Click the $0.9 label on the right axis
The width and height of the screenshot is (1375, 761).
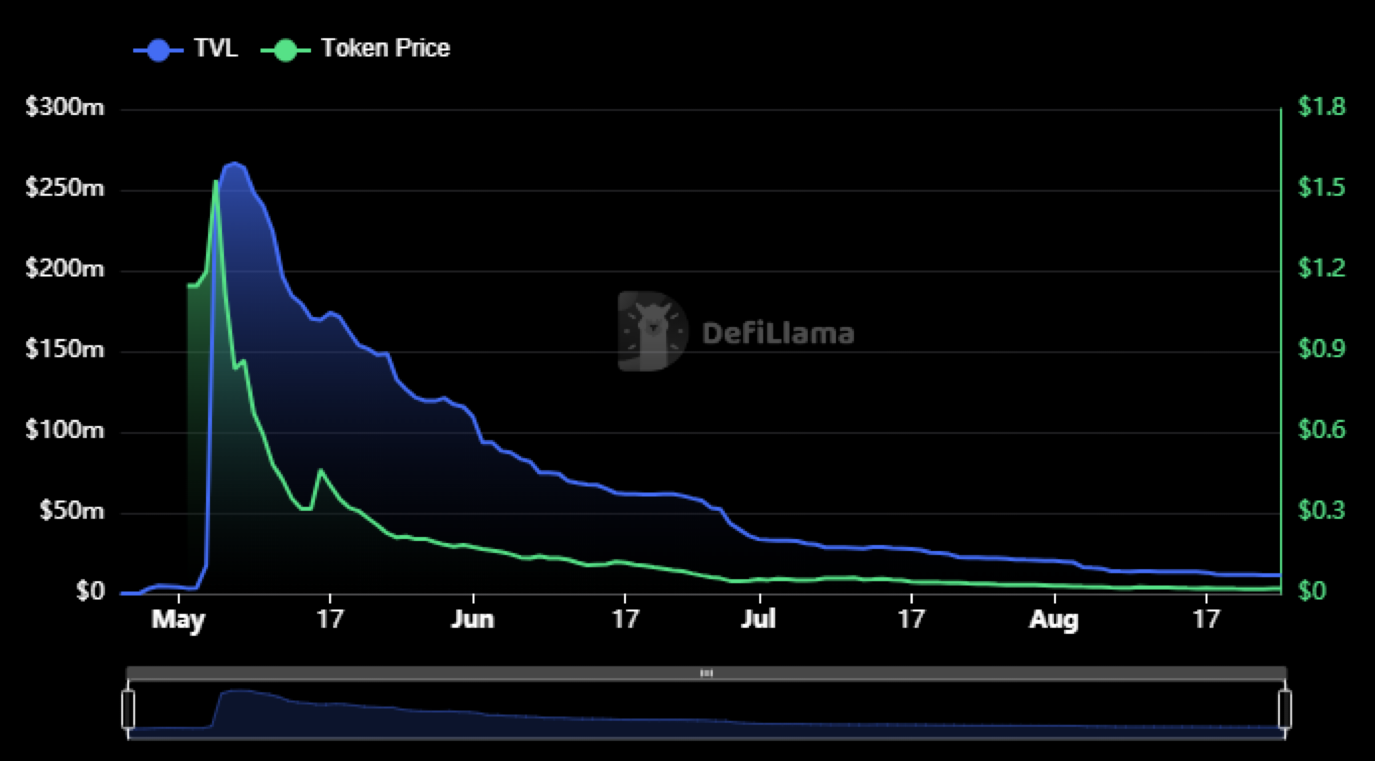1321,350
